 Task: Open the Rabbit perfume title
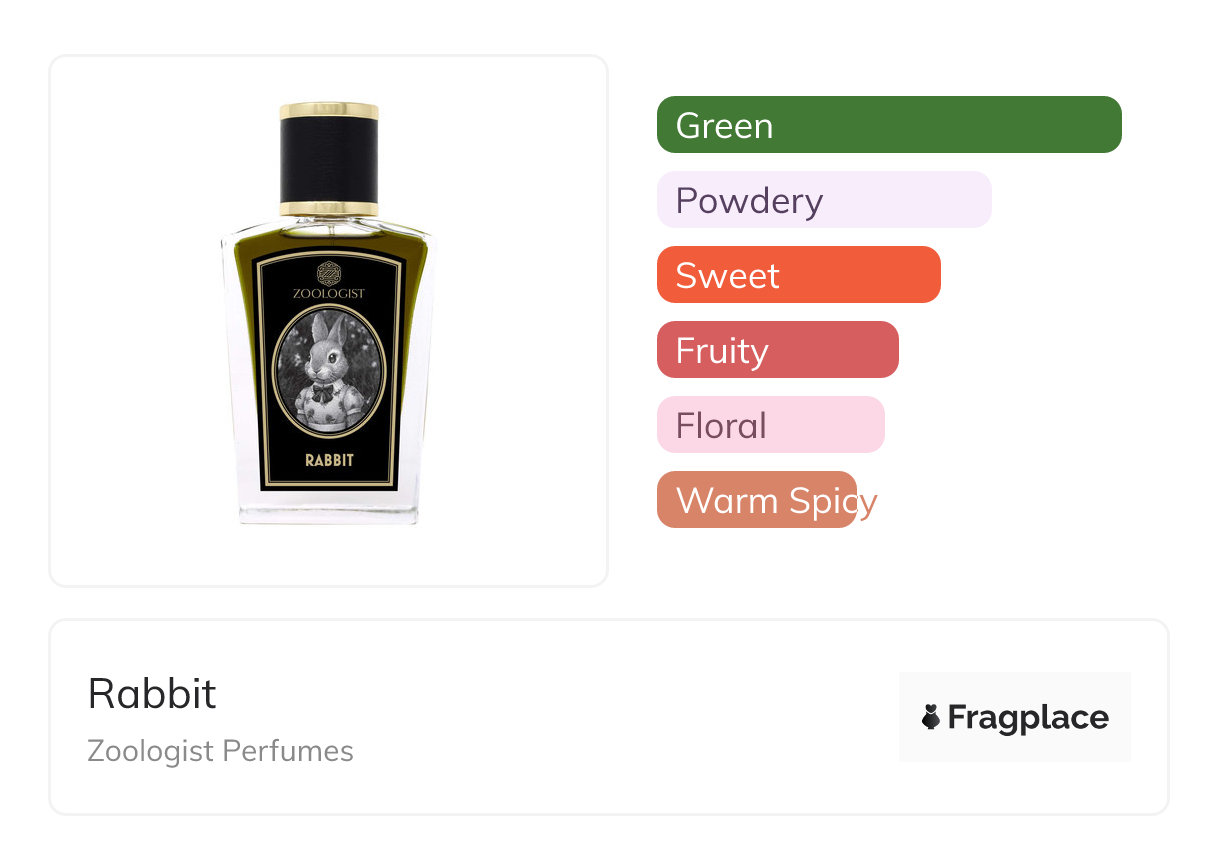(x=152, y=693)
